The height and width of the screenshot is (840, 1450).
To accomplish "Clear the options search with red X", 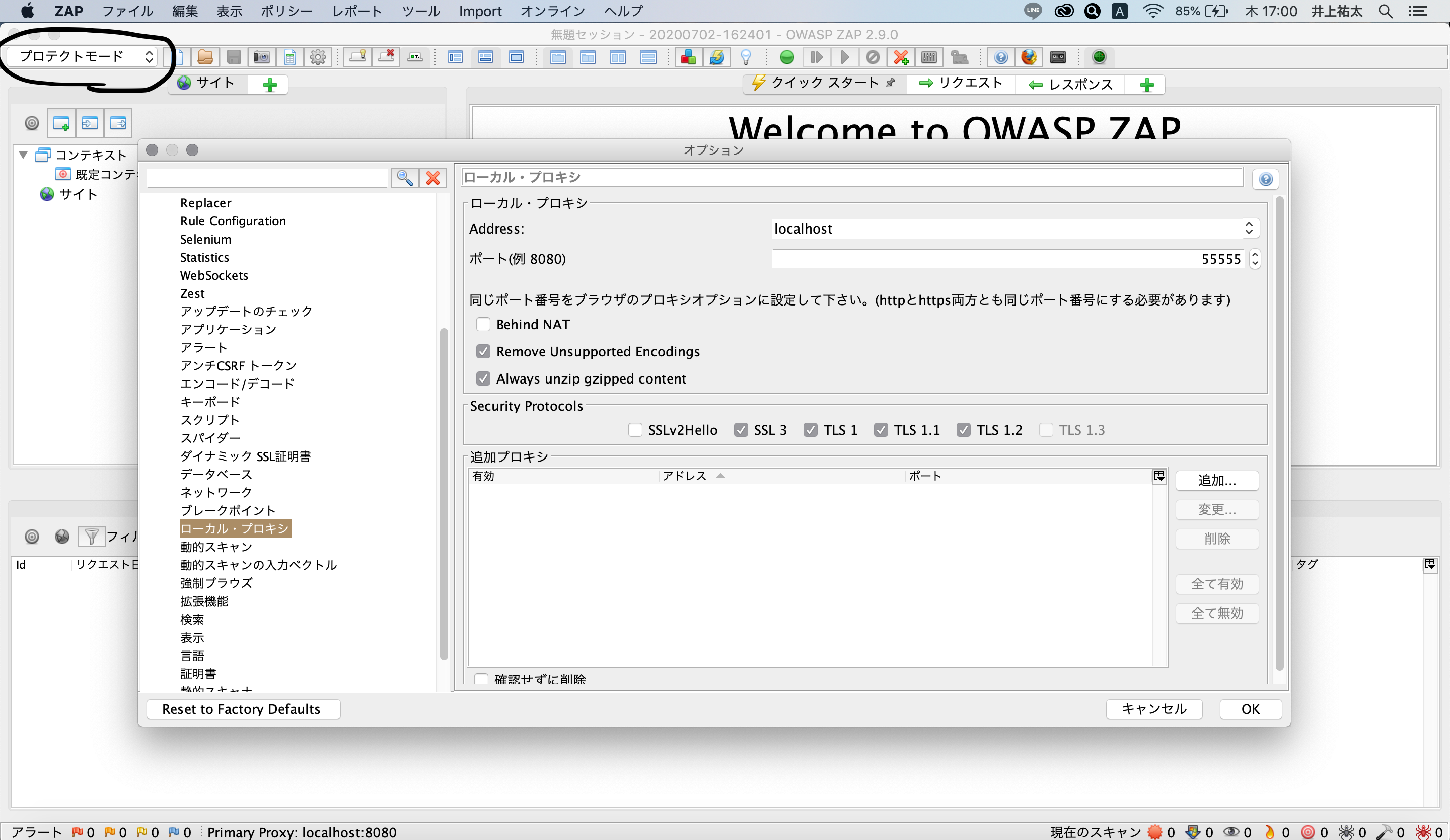I will (x=432, y=178).
